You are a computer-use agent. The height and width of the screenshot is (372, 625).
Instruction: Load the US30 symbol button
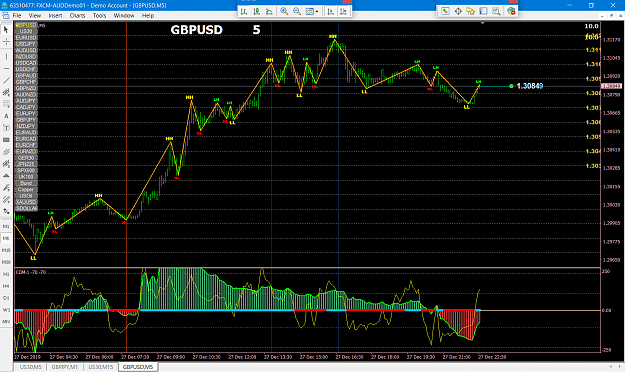click(26, 31)
